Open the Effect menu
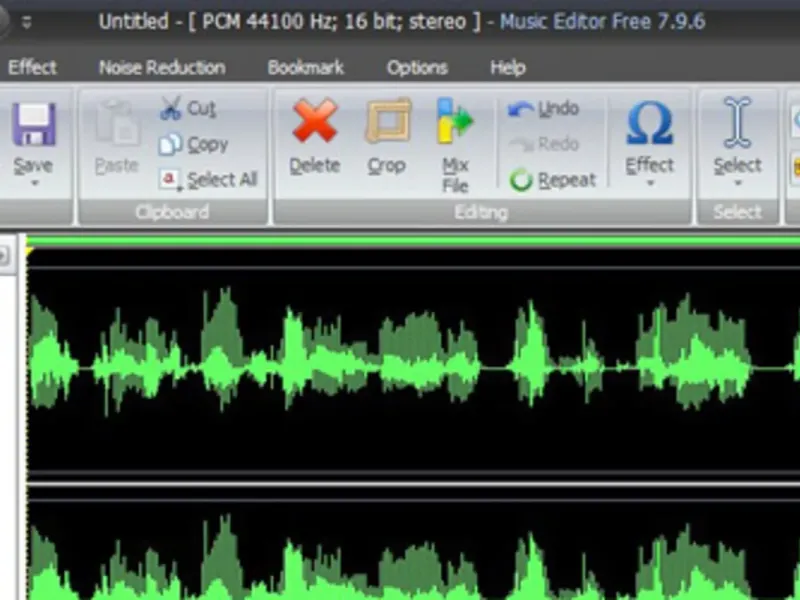The height and width of the screenshot is (600, 800). tap(32, 67)
